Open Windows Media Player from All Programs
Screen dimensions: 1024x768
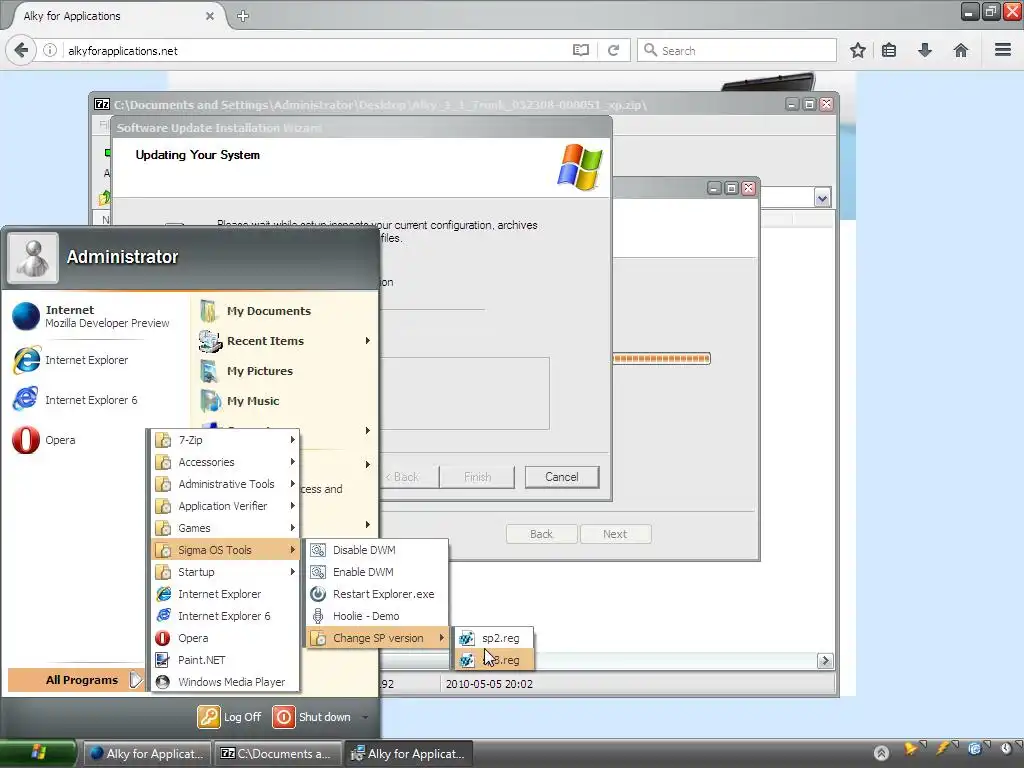(225, 682)
